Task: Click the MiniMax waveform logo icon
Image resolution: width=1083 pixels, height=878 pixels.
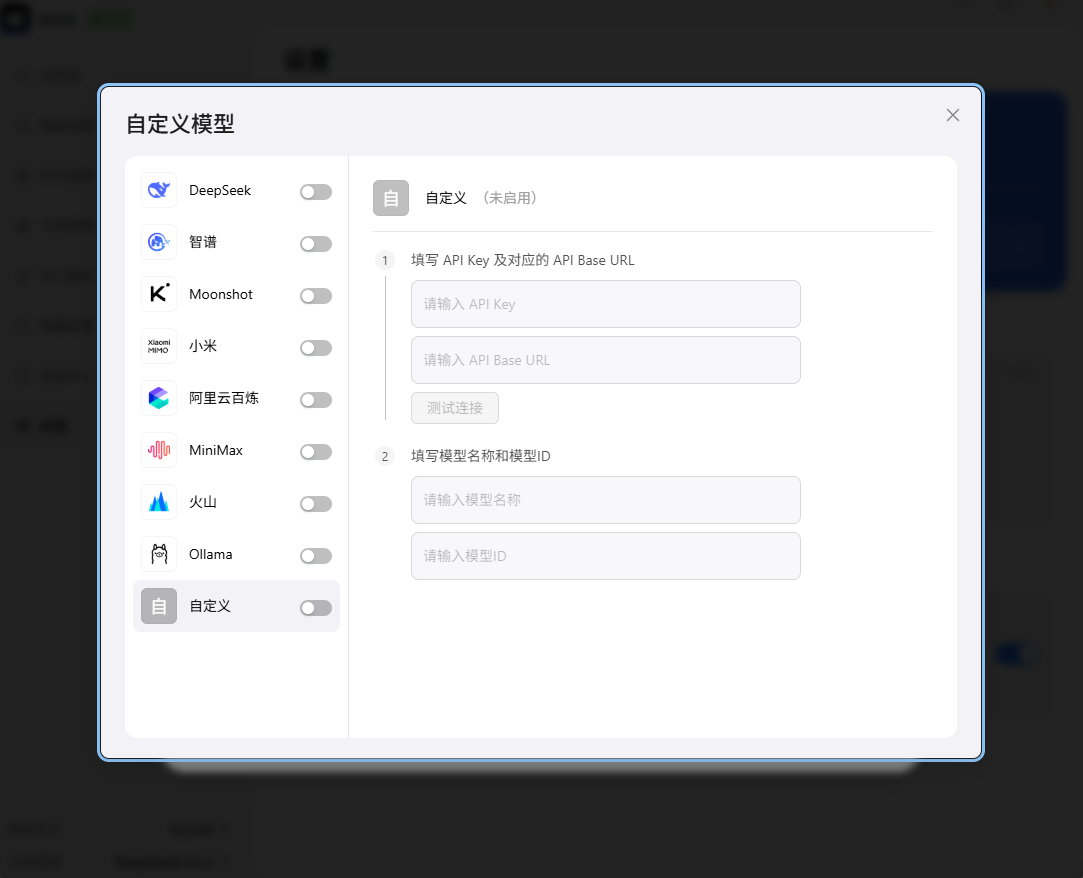Action: click(158, 450)
